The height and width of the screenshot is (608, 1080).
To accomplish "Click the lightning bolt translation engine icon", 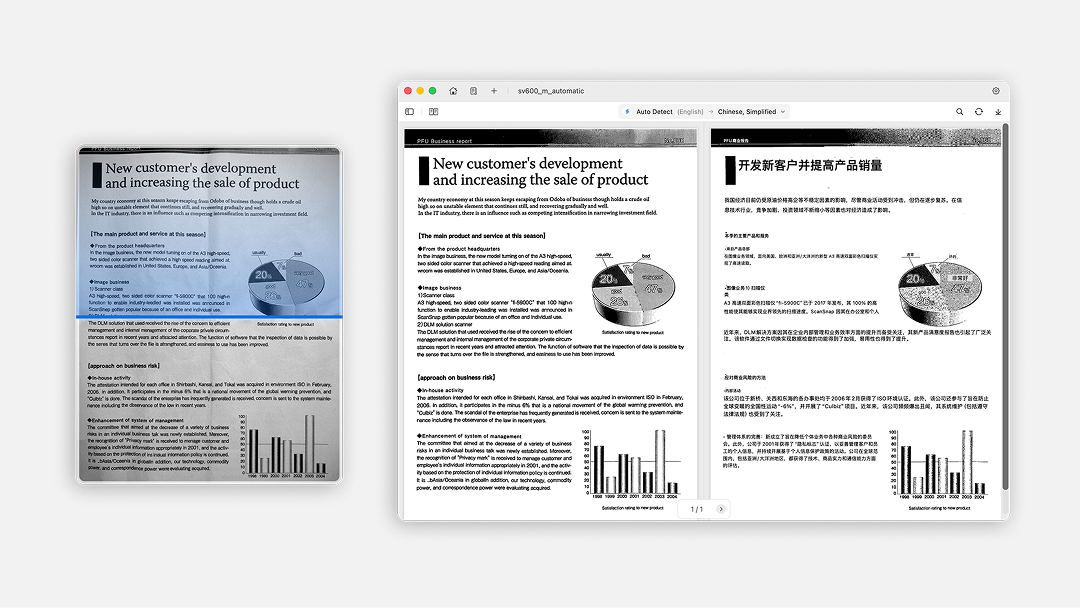I will (627, 112).
